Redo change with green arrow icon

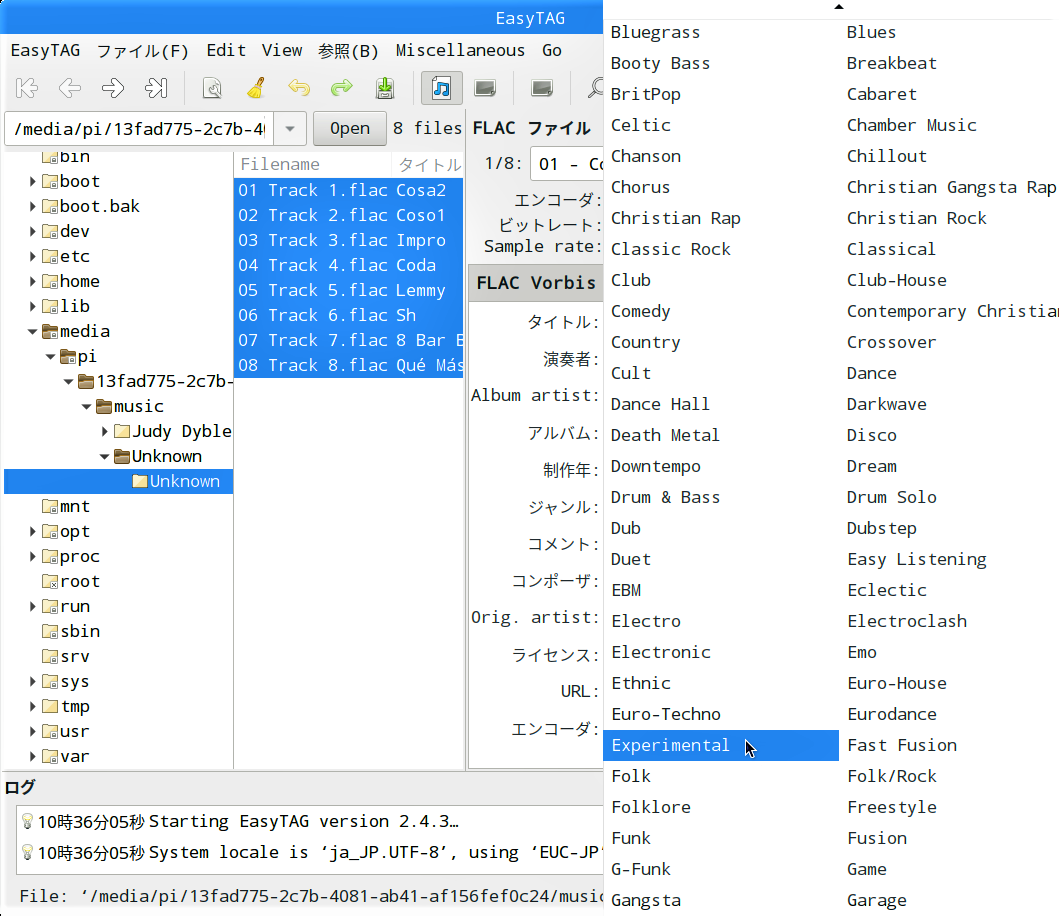pyautogui.click(x=342, y=88)
